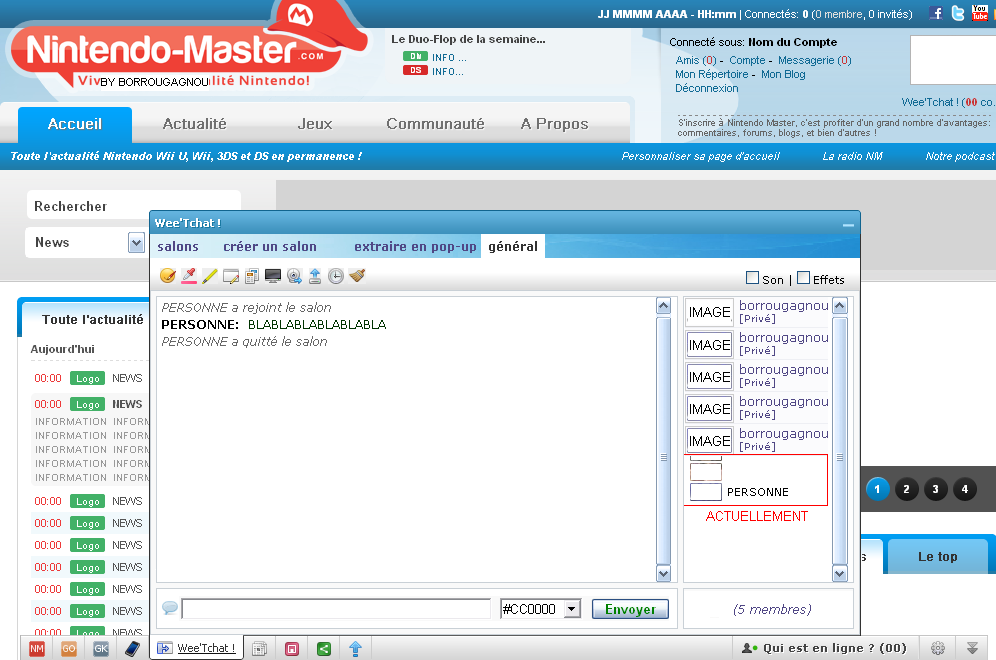Select the eyedropper color picker tool
The width and height of the screenshot is (996, 660).
coord(189,276)
